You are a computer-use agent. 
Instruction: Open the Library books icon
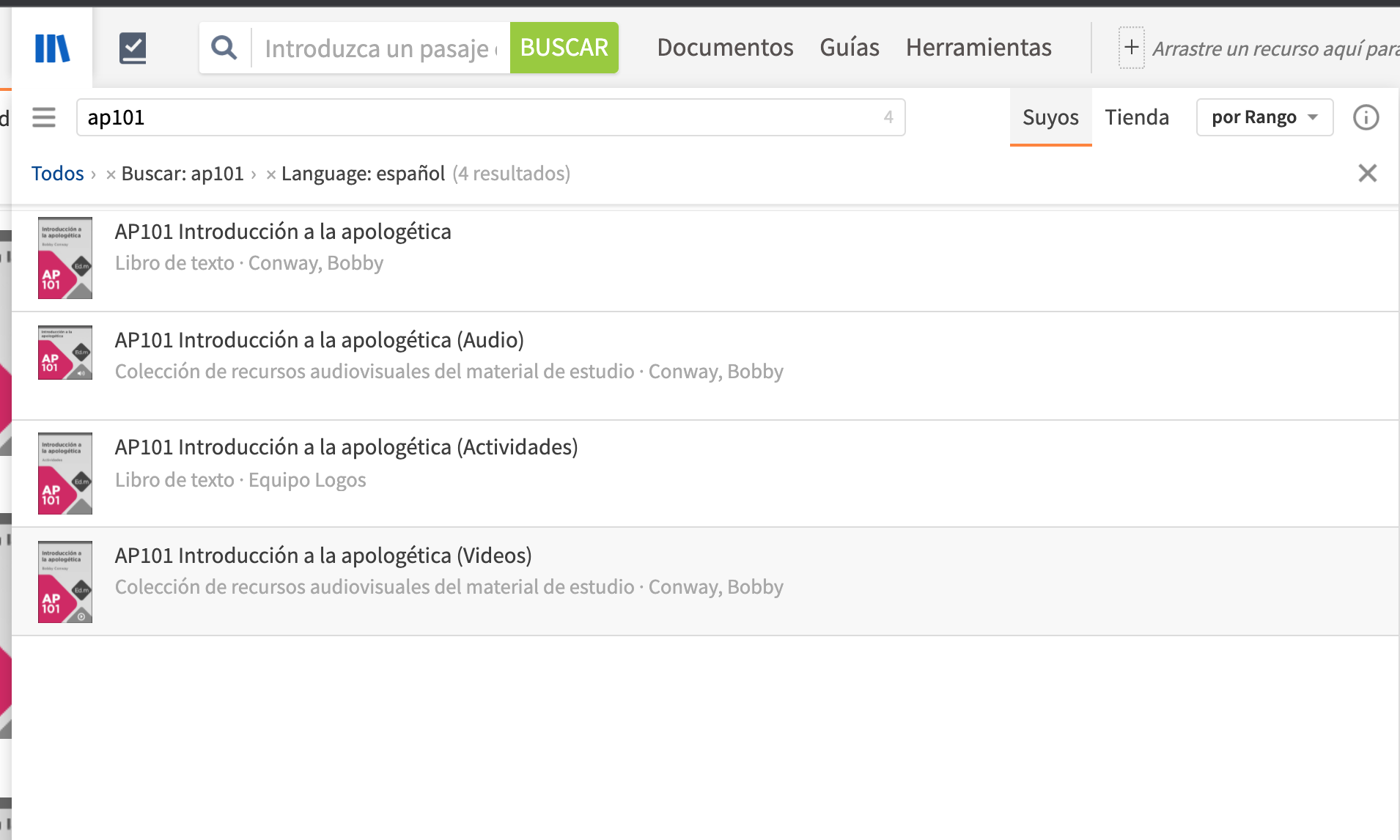click(x=52, y=48)
